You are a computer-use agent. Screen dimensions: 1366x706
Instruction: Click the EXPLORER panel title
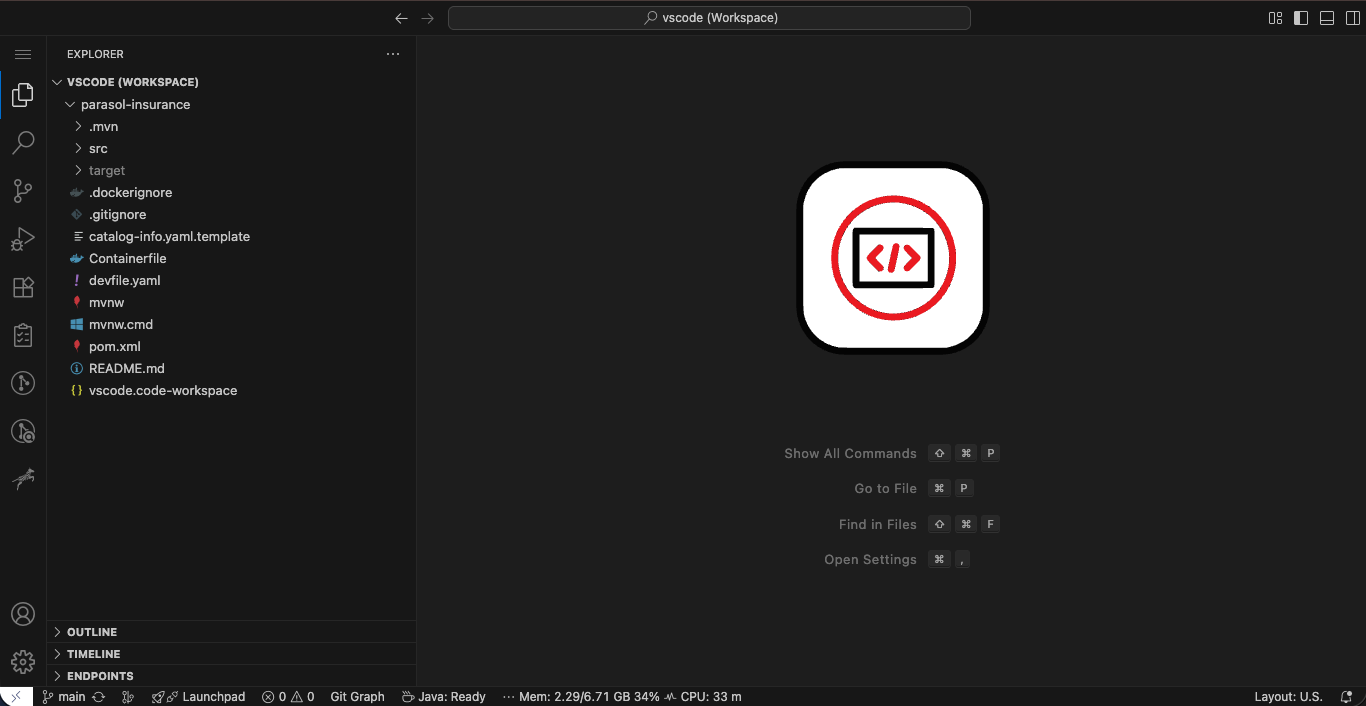coord(95,54)
